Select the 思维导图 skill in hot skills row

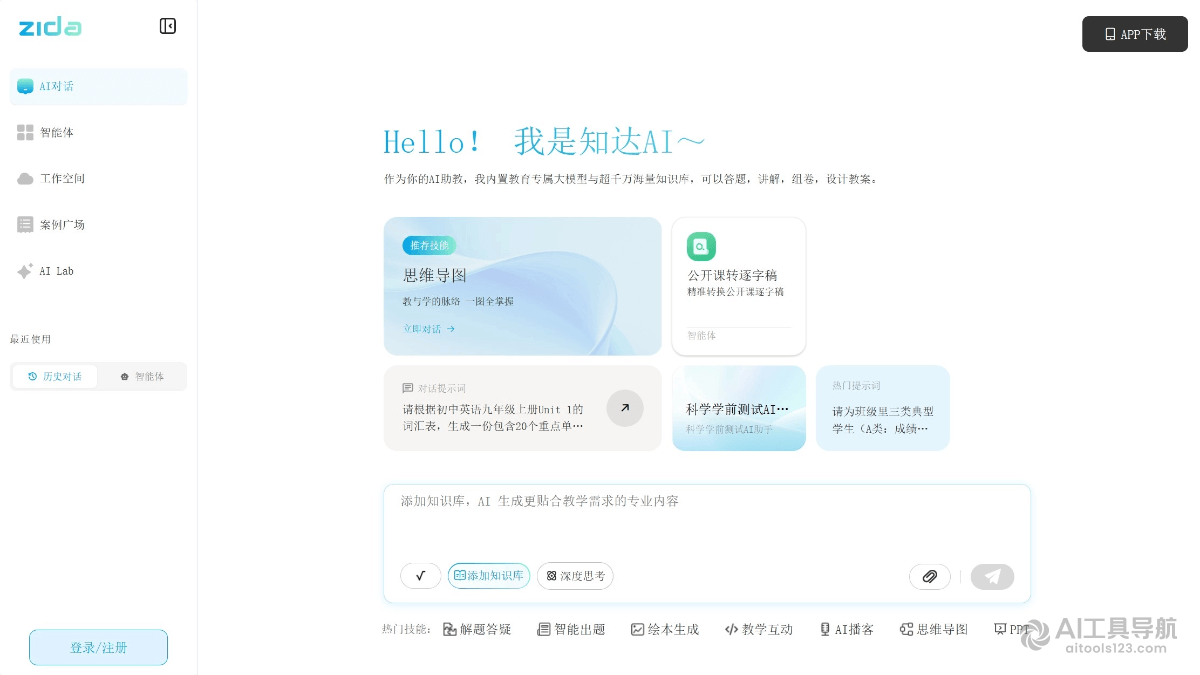934,629
